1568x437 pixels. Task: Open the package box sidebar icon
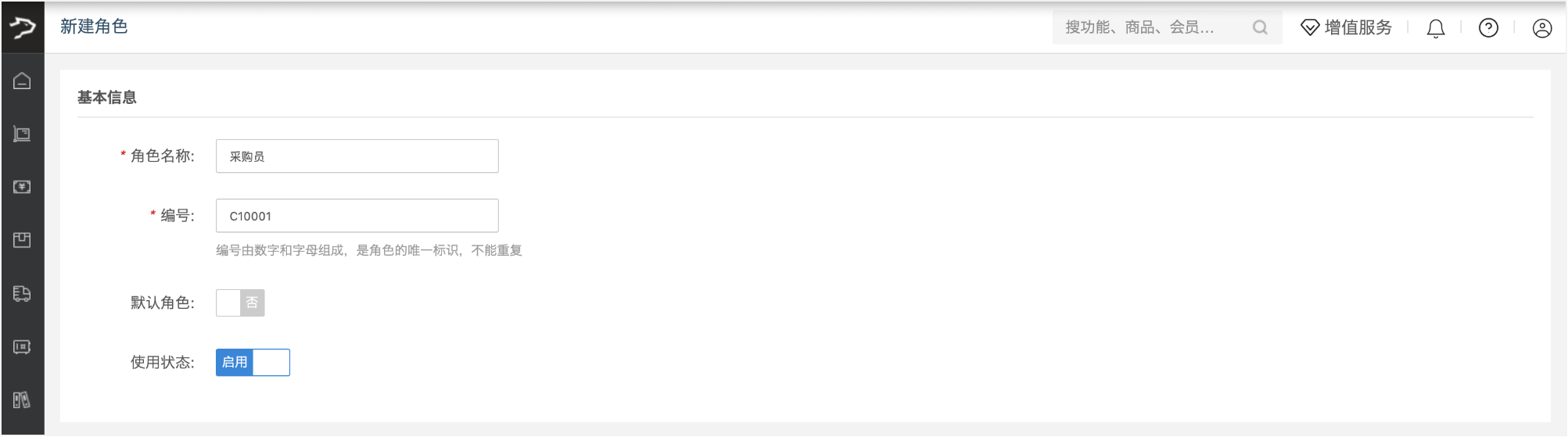point(22,240)
